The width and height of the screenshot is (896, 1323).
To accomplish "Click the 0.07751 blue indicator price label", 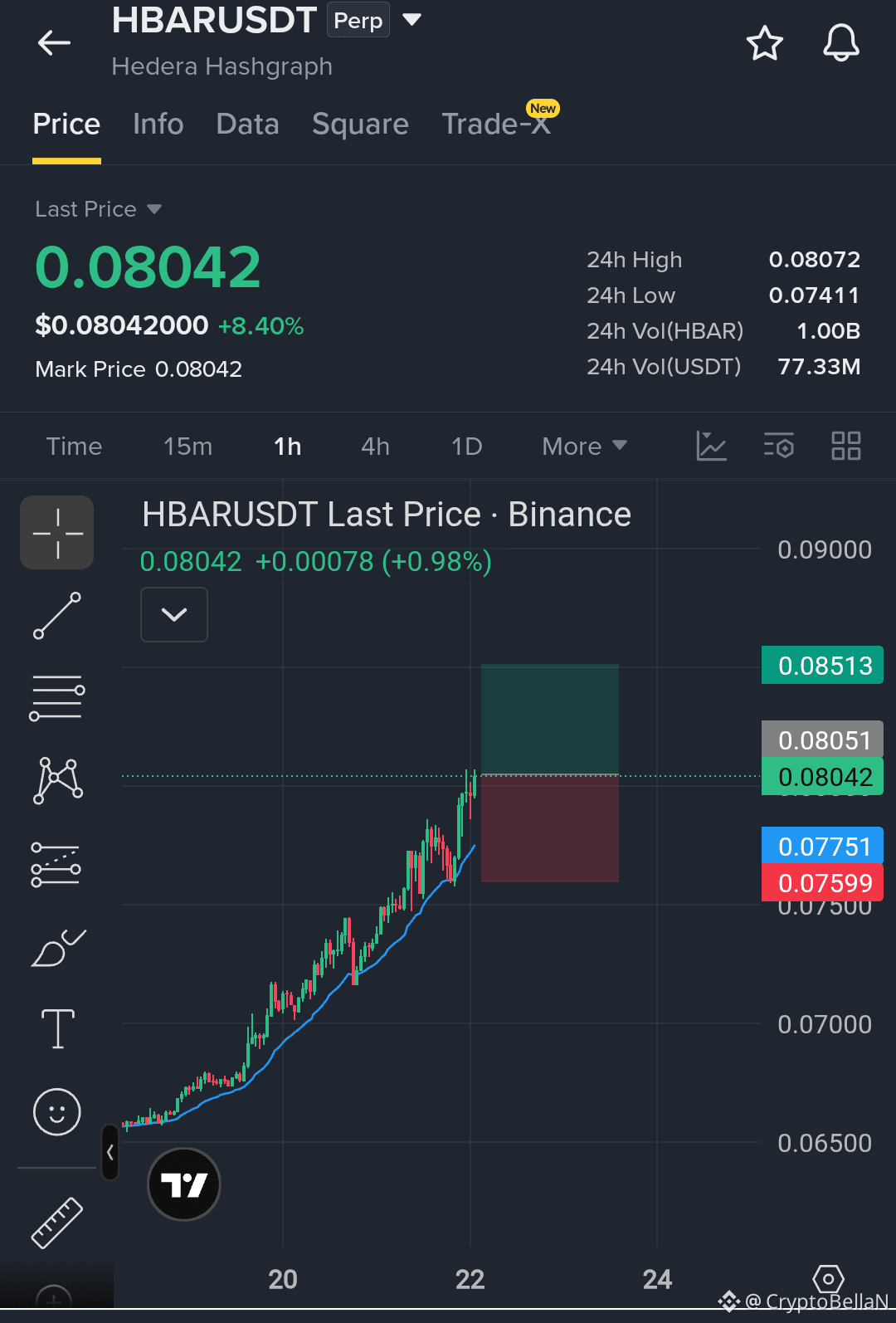I will 822,846.
